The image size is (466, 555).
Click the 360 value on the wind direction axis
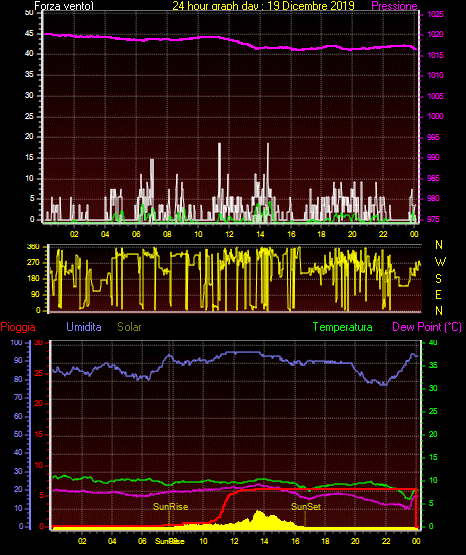(34, 247)
